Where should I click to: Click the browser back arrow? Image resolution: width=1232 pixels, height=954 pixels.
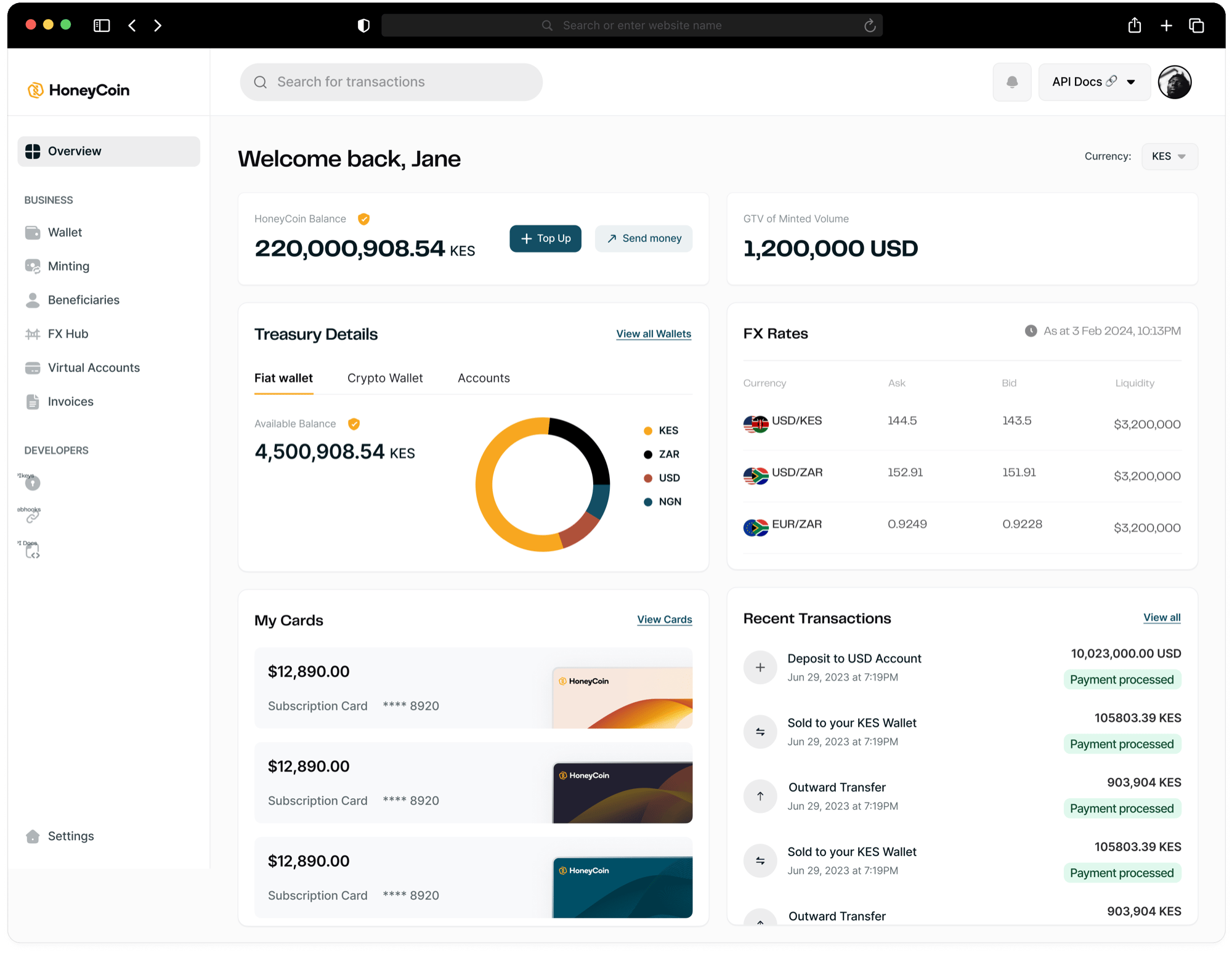(x=132, y=25)
